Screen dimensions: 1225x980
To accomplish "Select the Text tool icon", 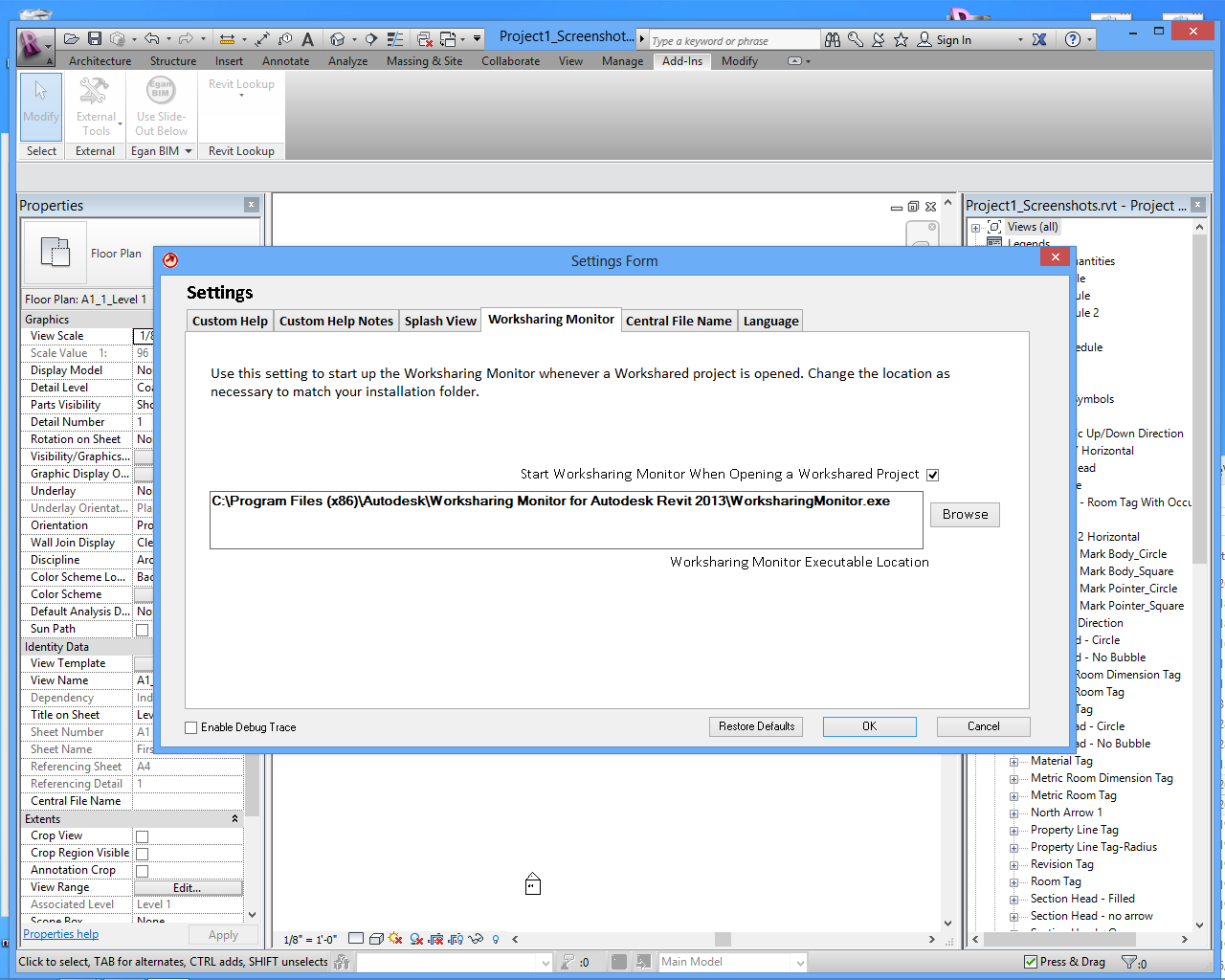I will pos(307,39).
